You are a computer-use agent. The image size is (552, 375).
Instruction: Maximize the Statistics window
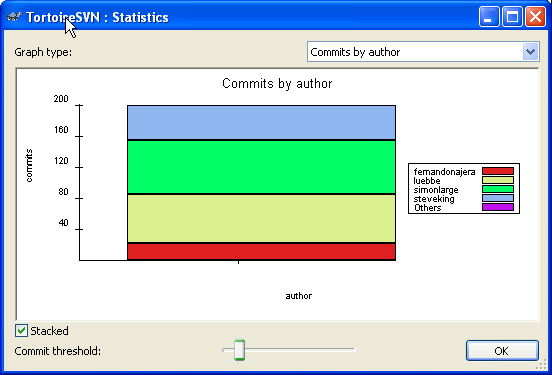(512, 17)
